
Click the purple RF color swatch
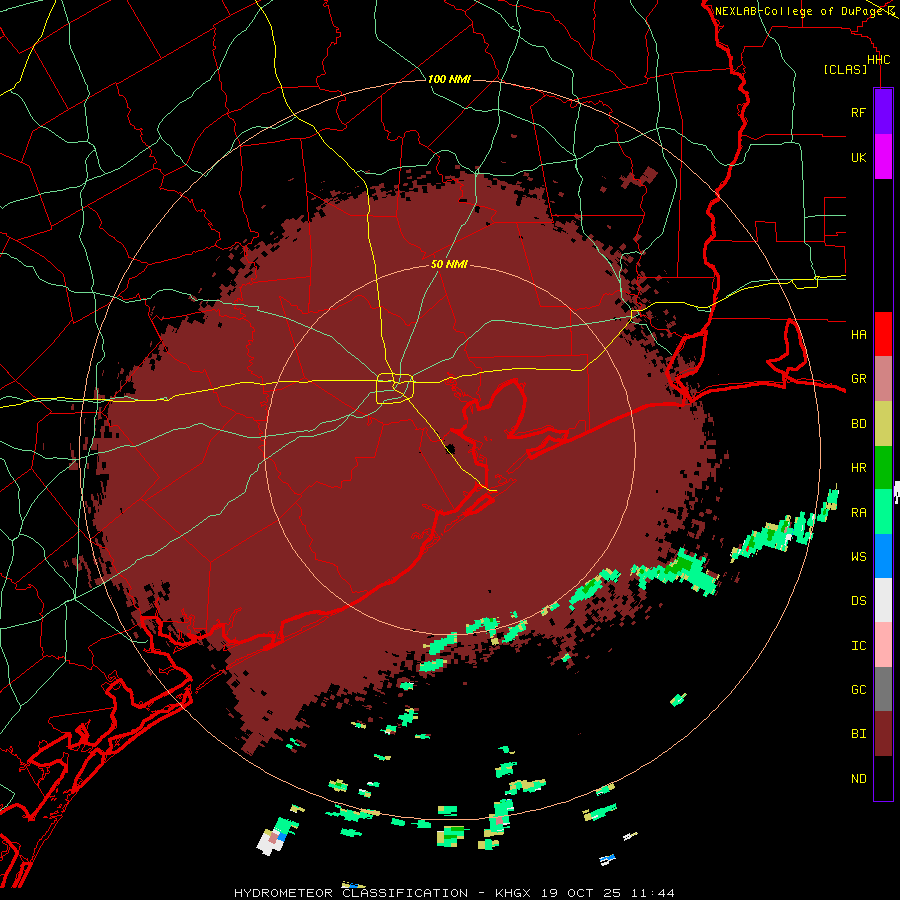pos(883,112)
